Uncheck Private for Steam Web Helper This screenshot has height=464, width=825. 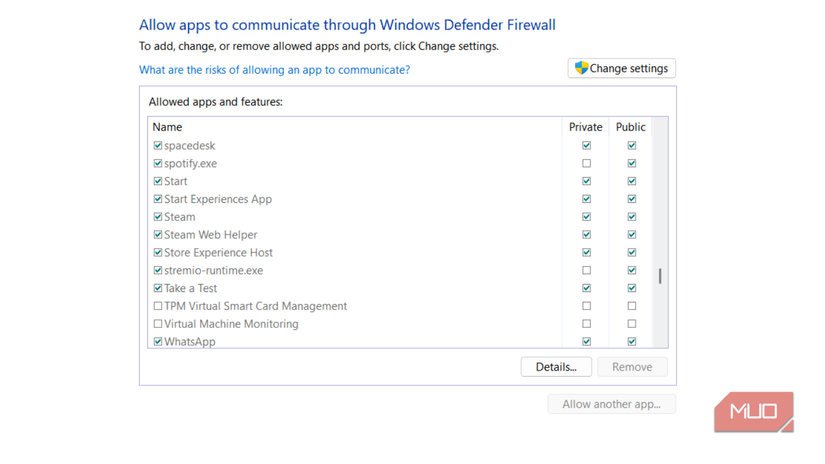(586, 235)
